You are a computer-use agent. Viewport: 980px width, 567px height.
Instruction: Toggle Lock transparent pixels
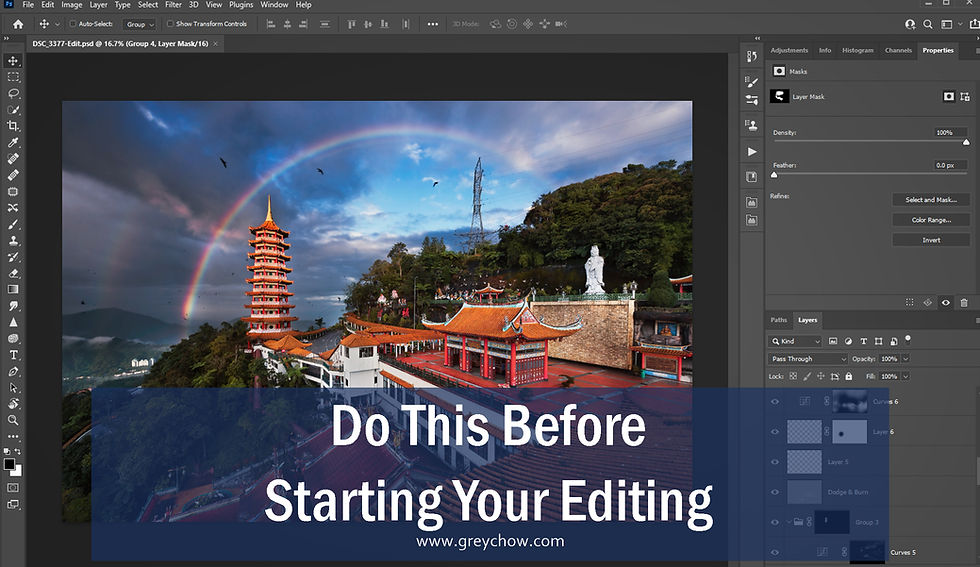[x=793, y=376]
